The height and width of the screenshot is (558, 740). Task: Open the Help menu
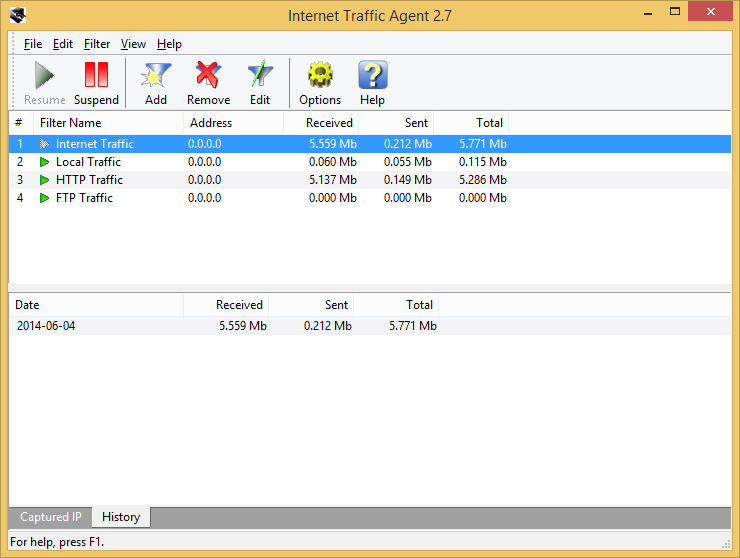click(169, 44)
